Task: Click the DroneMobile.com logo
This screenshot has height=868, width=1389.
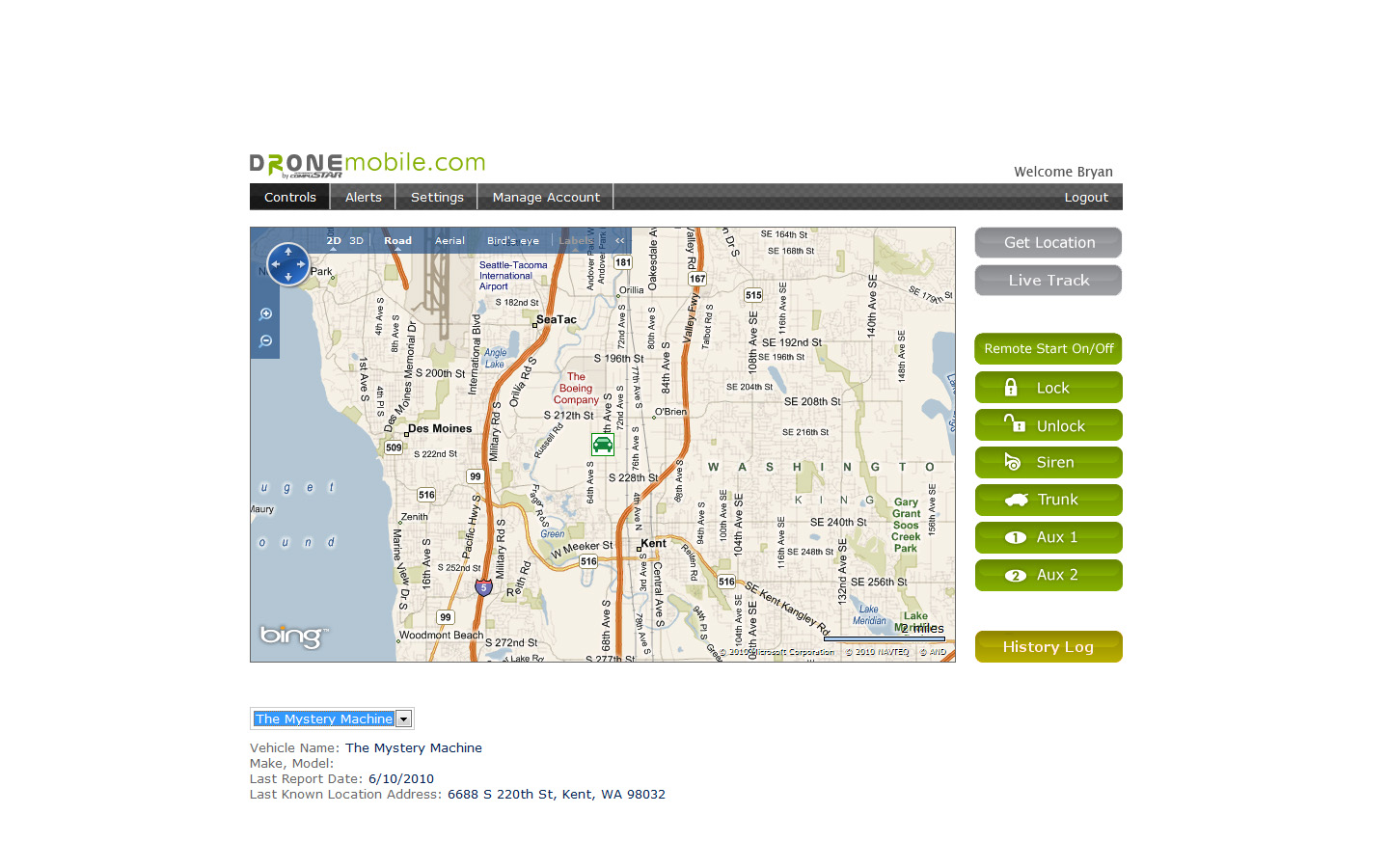Action: [x=368, y=164]
